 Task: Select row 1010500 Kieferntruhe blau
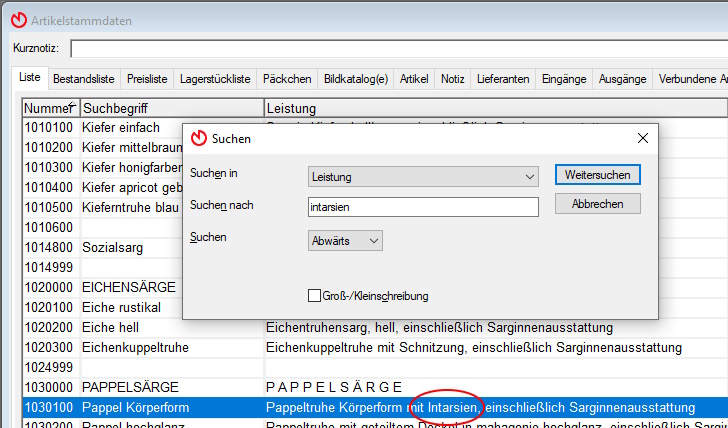pyautogui.click(x=102, y=208)
